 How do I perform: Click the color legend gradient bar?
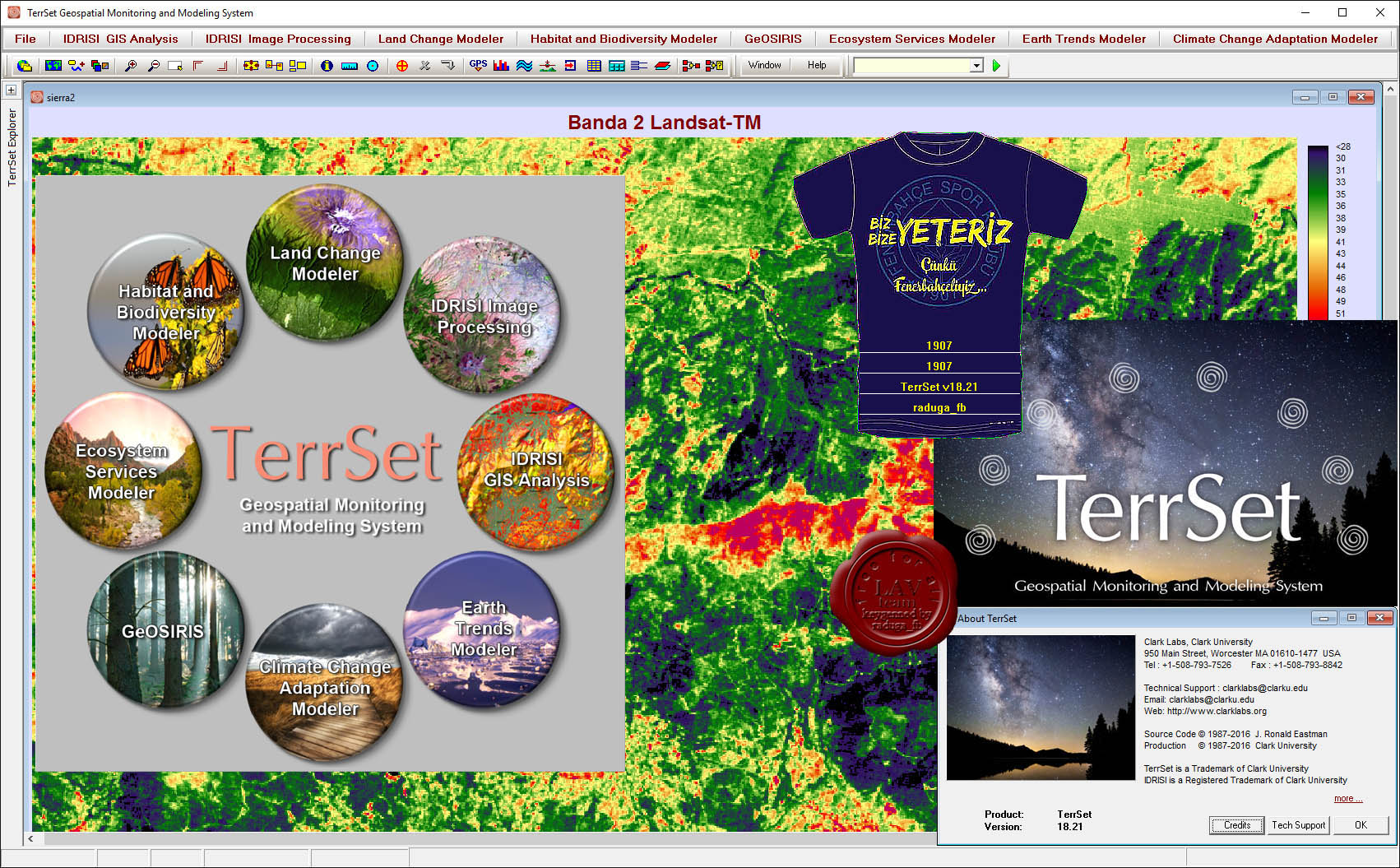click(x=1319, y=233)
